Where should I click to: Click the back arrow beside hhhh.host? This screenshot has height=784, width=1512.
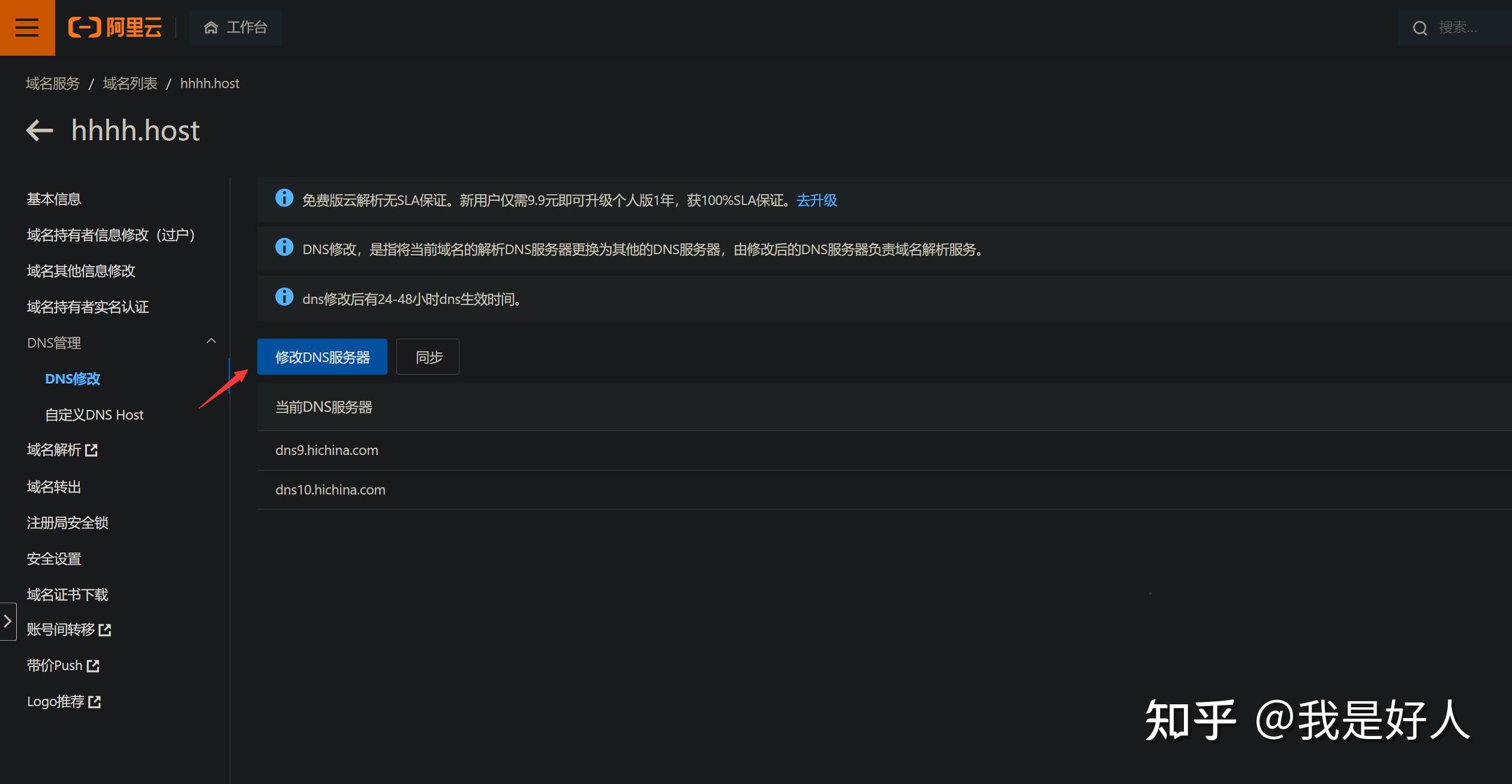click(40, 130)
